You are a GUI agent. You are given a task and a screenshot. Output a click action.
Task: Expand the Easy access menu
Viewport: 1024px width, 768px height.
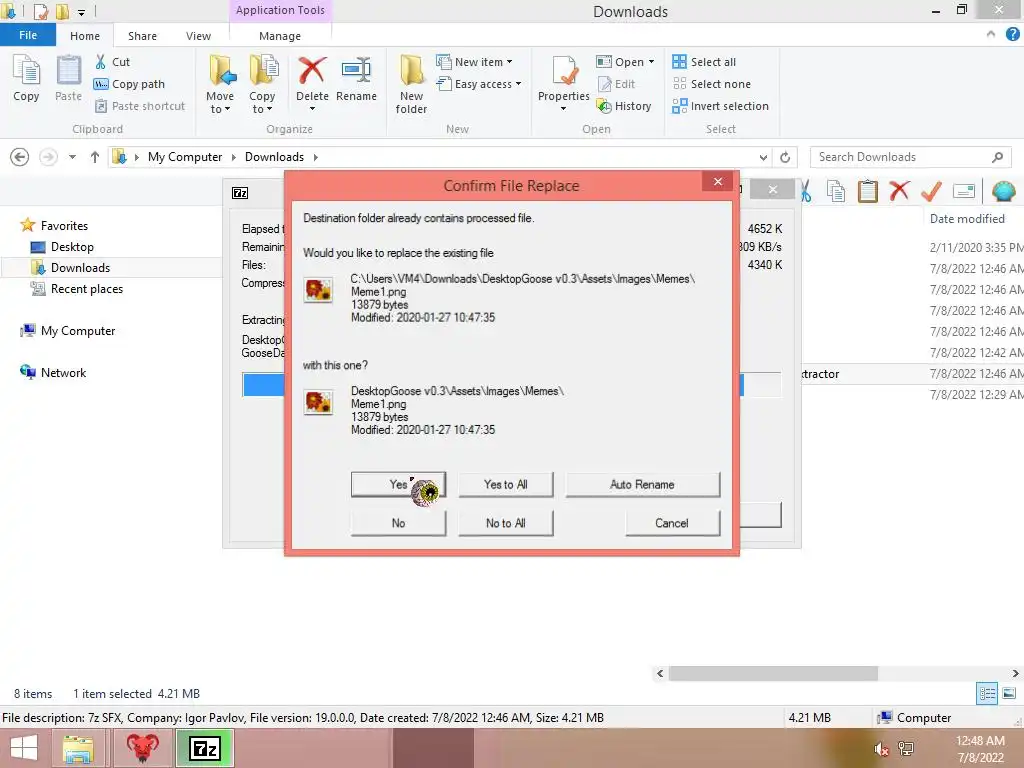479,84
